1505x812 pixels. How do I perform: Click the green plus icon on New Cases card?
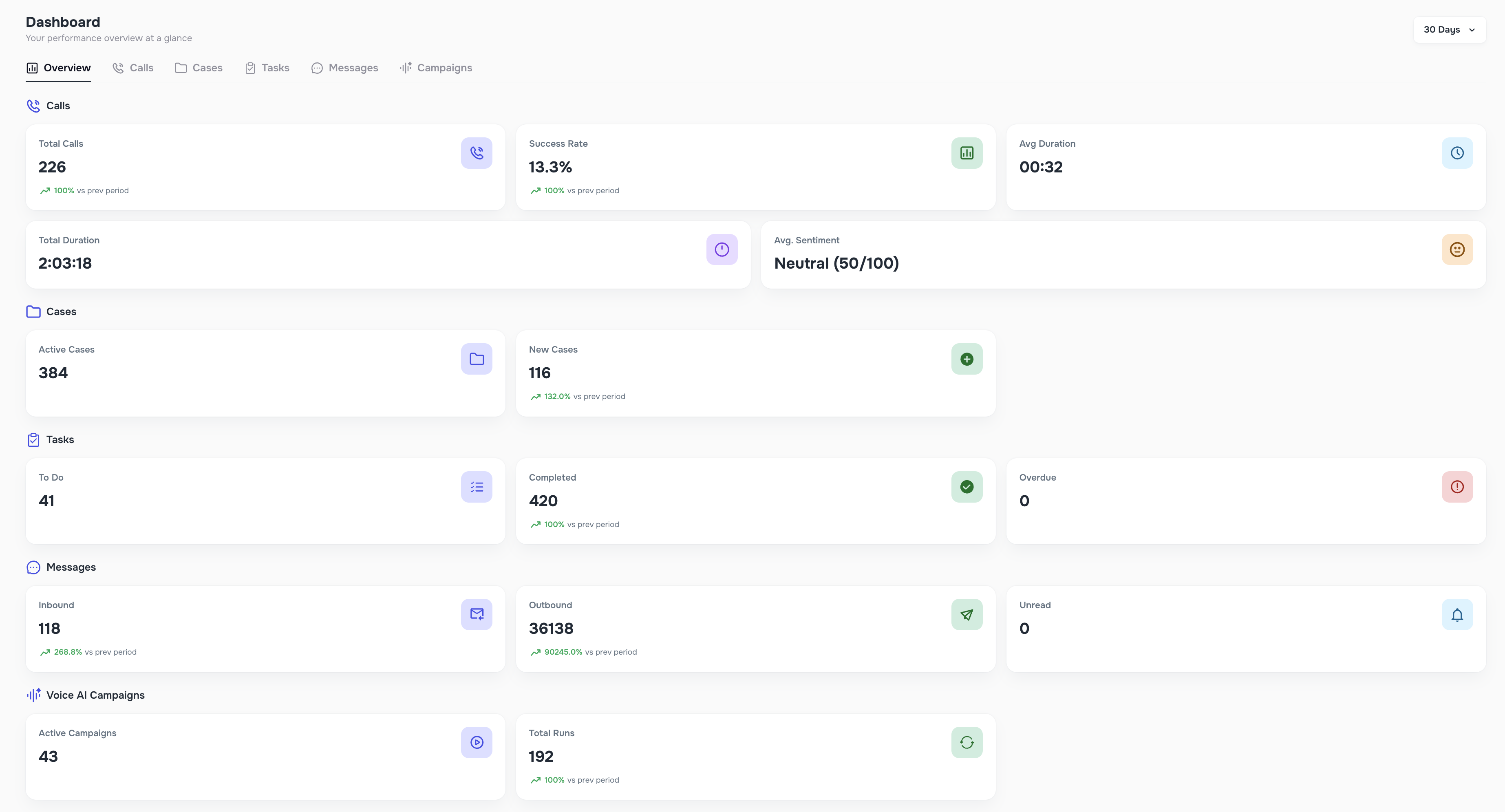(x=967, y=359)
